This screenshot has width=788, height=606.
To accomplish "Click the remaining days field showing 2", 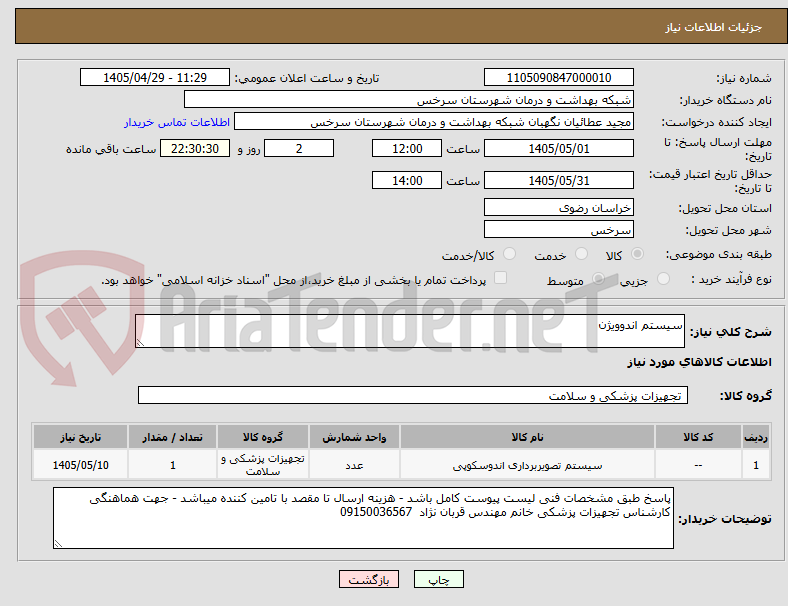I will [x=299, y=149].
